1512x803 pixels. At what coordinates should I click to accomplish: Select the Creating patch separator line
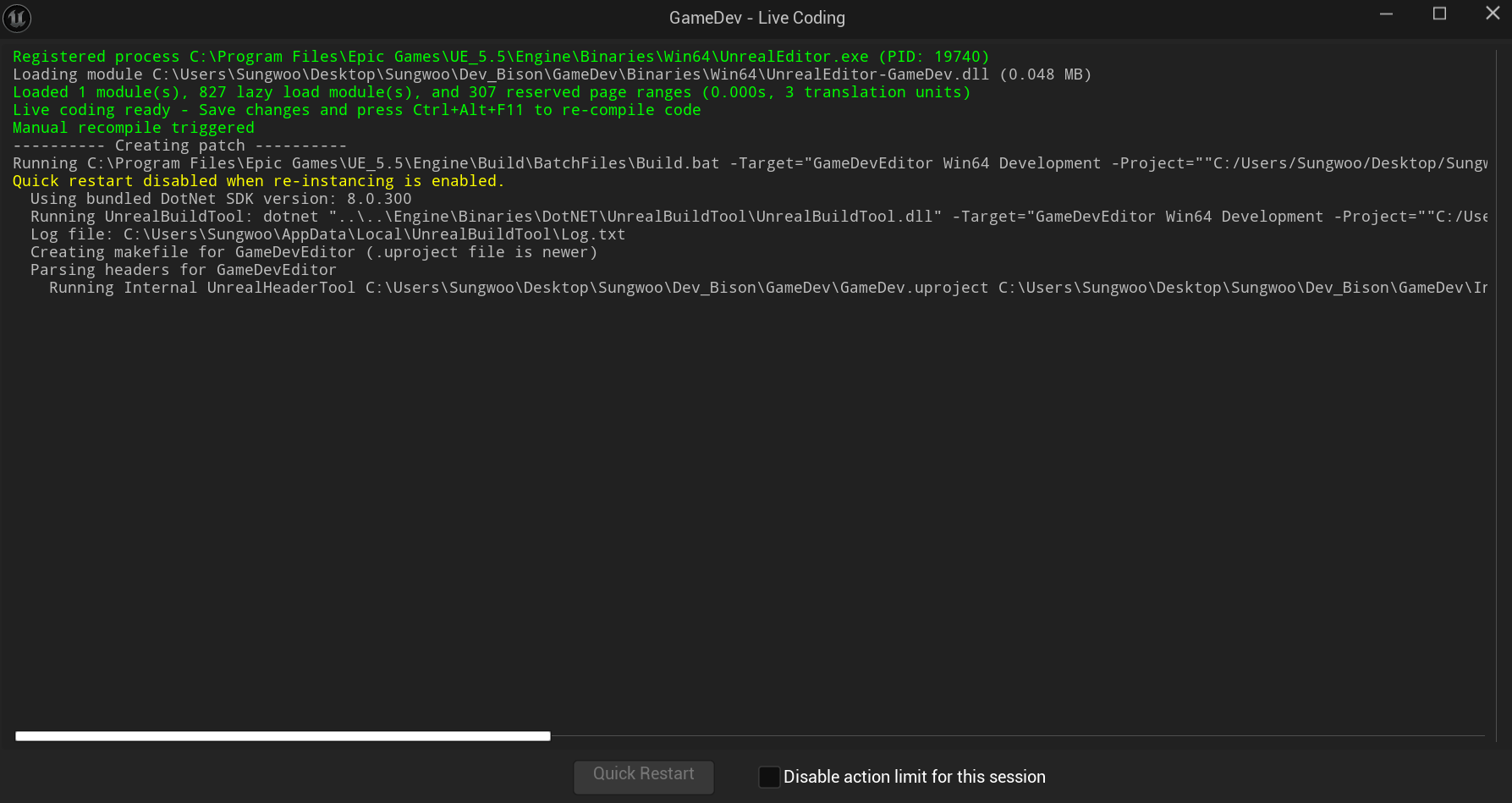pyautogui.click(x=179, y=146)
